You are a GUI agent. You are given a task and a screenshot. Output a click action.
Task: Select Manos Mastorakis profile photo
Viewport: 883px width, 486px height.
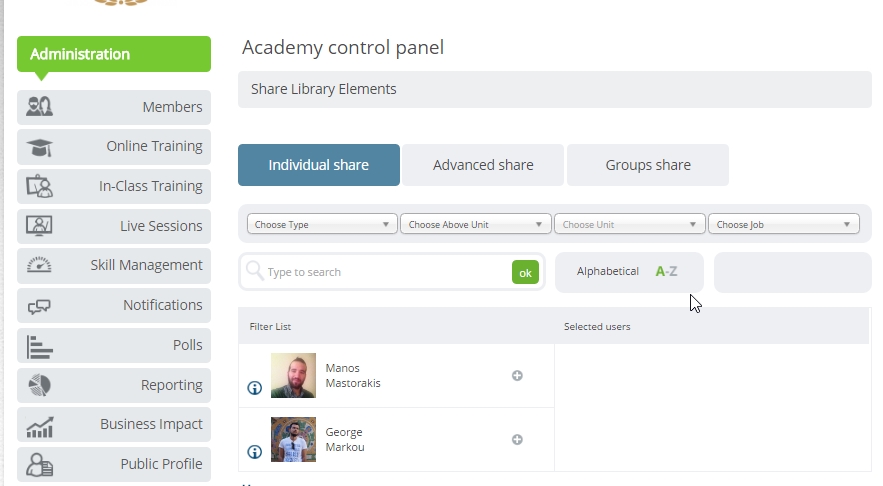point(293,376)
